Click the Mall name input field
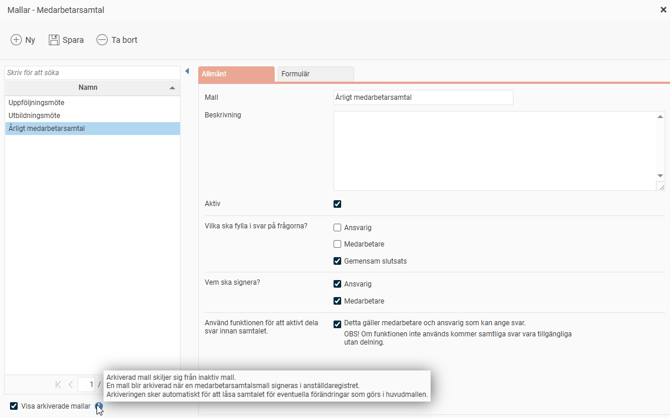The width and height of the screenshot is (670, 418). point(422,98)
